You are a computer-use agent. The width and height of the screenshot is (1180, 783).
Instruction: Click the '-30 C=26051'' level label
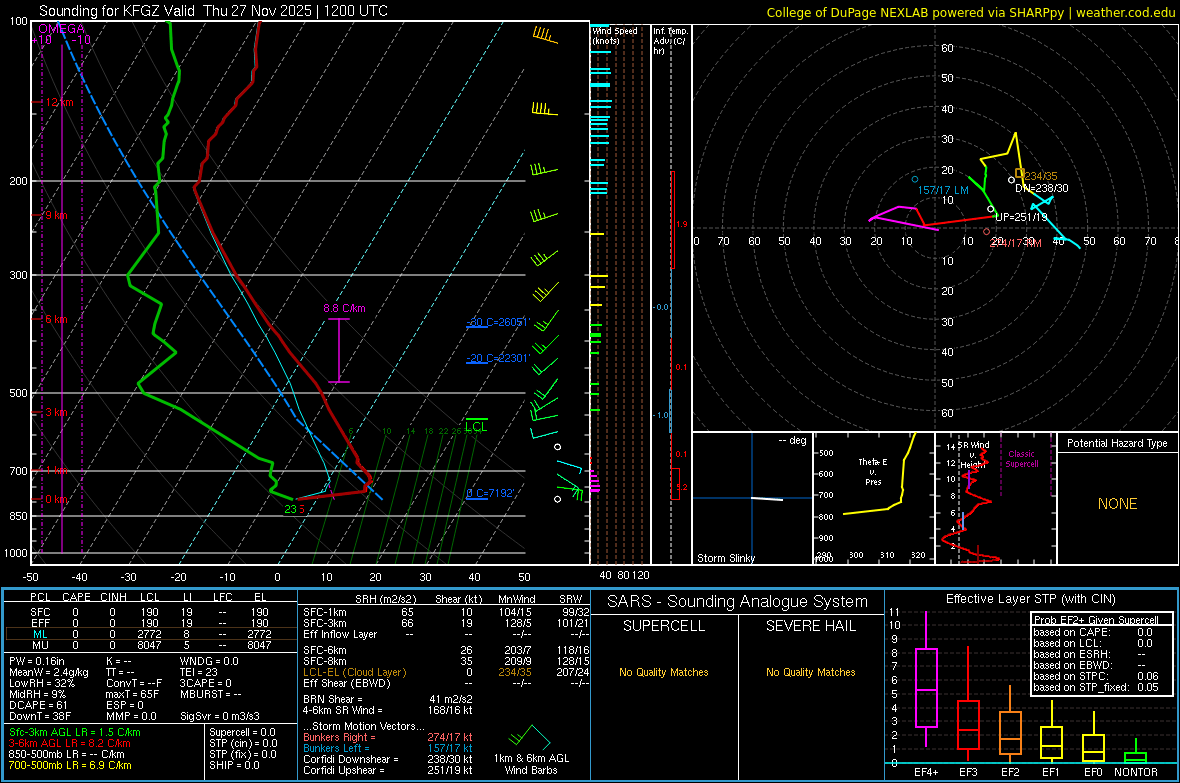coord(498,322)
